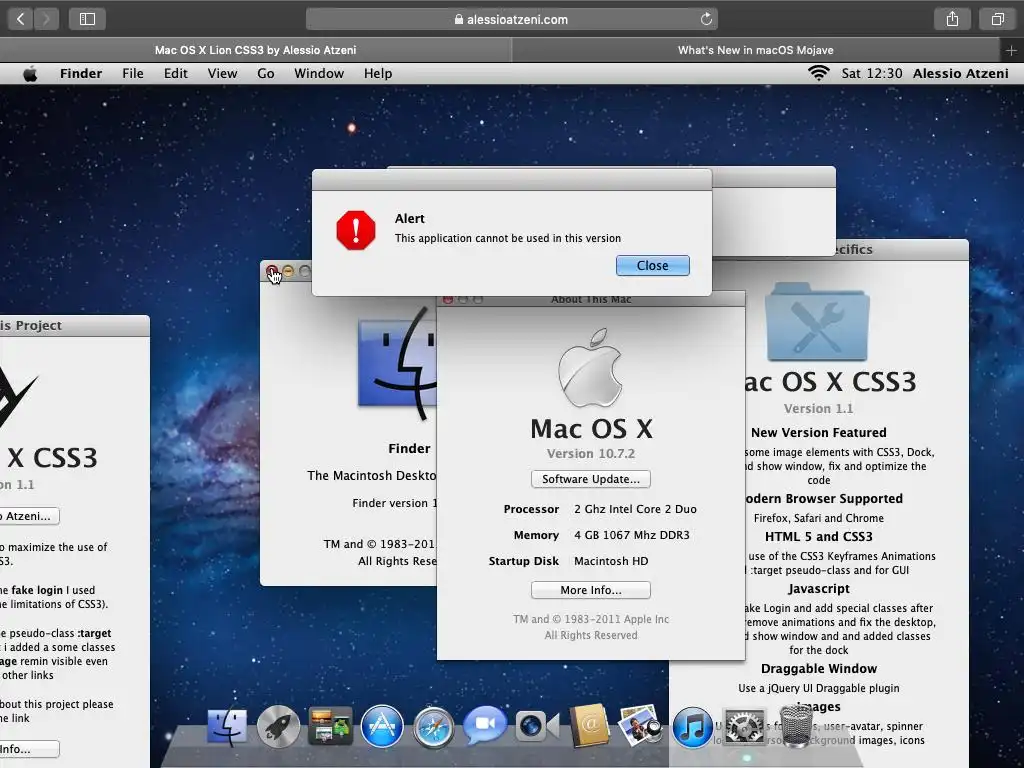Click the 4 GB 1067 Mhz DDR3 value
The height and width of the screenshot is (768, 1024).
pyautogui.click(x=632, y=535)
